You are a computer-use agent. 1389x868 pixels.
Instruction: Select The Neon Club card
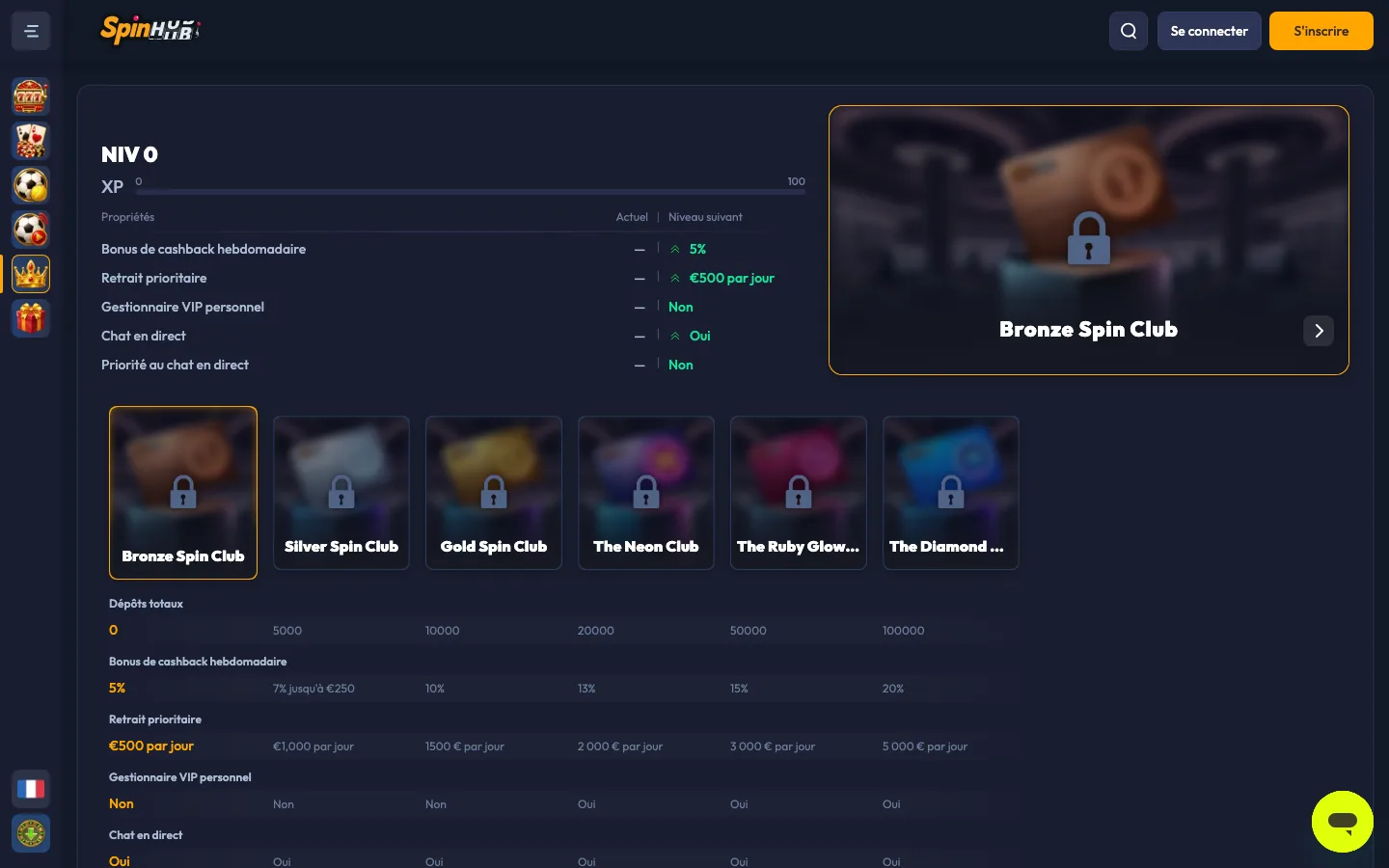click(646, 493)
